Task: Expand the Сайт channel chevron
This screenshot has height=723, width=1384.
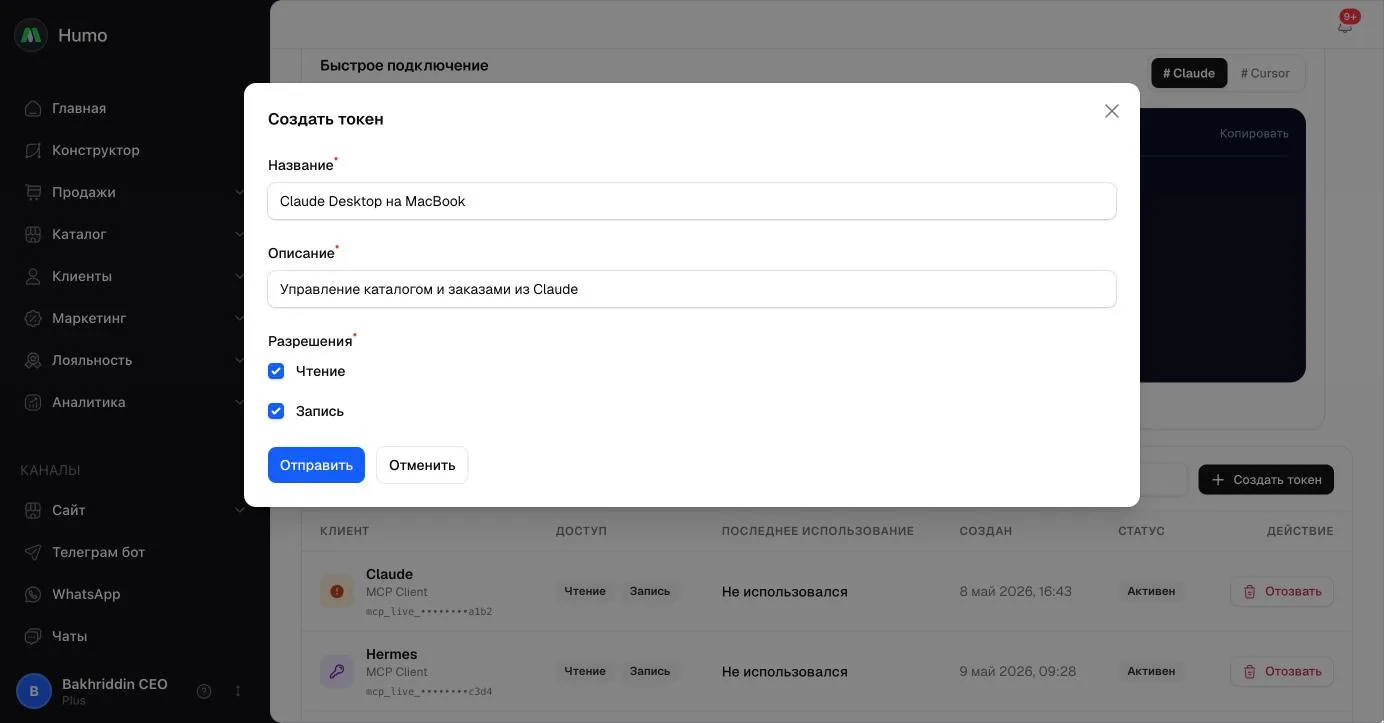Action: [x=239, y=510]
